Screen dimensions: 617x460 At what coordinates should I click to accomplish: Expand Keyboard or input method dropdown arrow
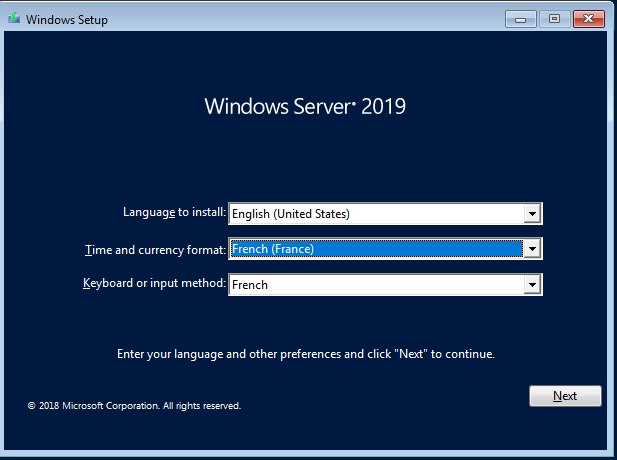tap(532, 284)
